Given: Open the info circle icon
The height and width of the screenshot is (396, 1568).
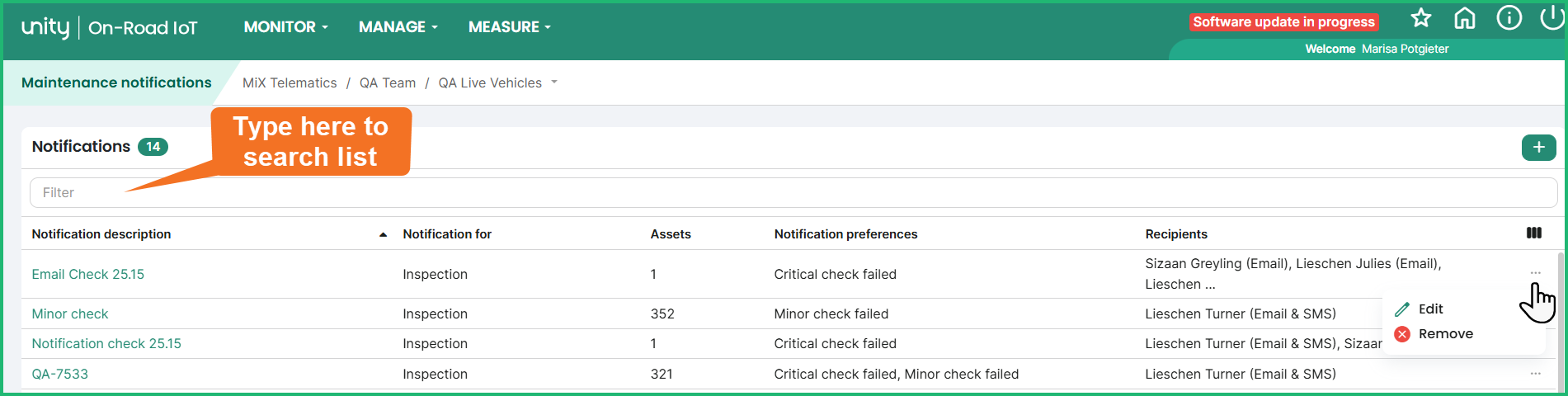Looking at the screenshot, I should pyautogui.click(x=1509, y=18).
